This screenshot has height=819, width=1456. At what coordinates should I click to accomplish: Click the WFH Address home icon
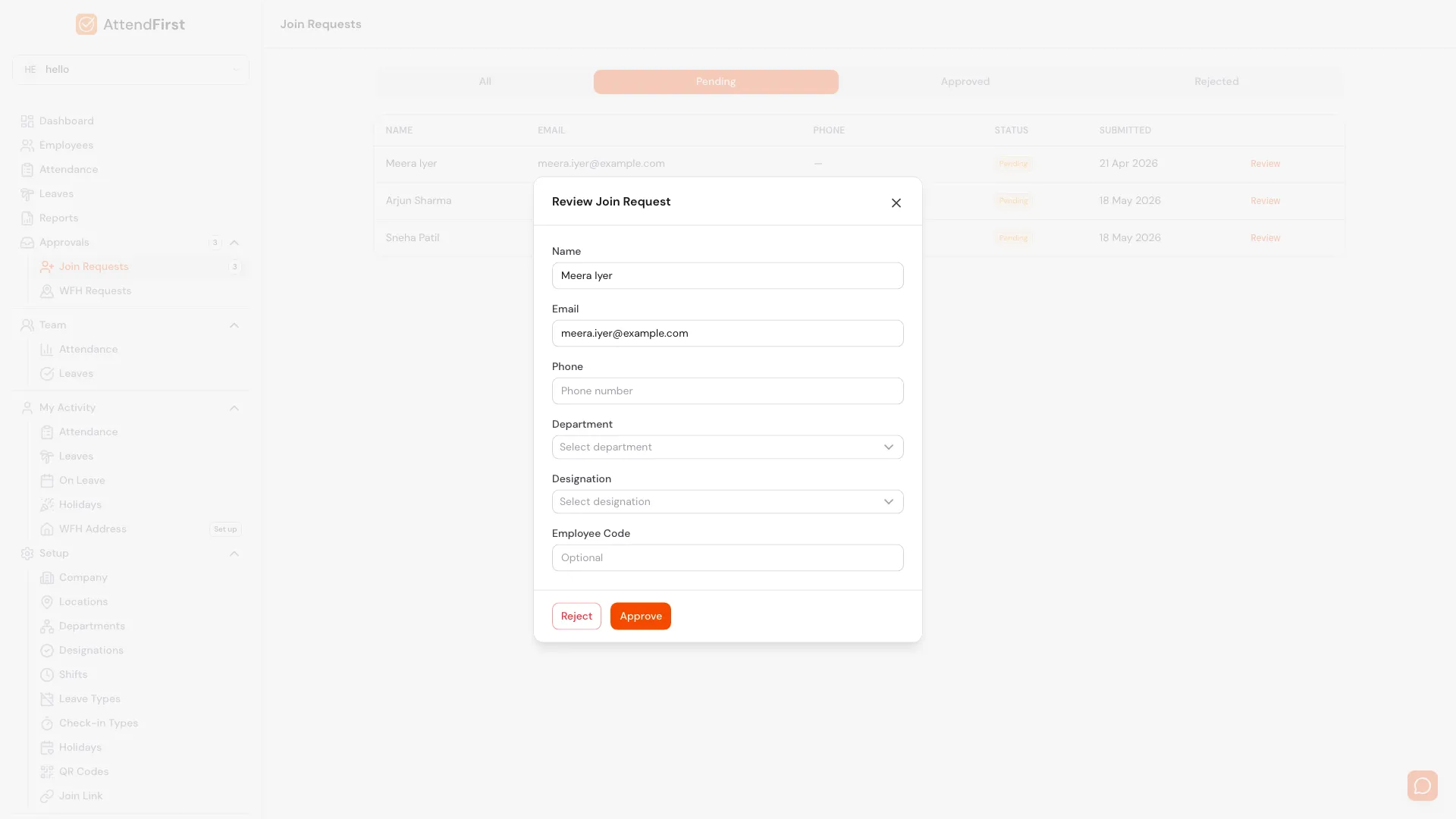coord(47,529)
